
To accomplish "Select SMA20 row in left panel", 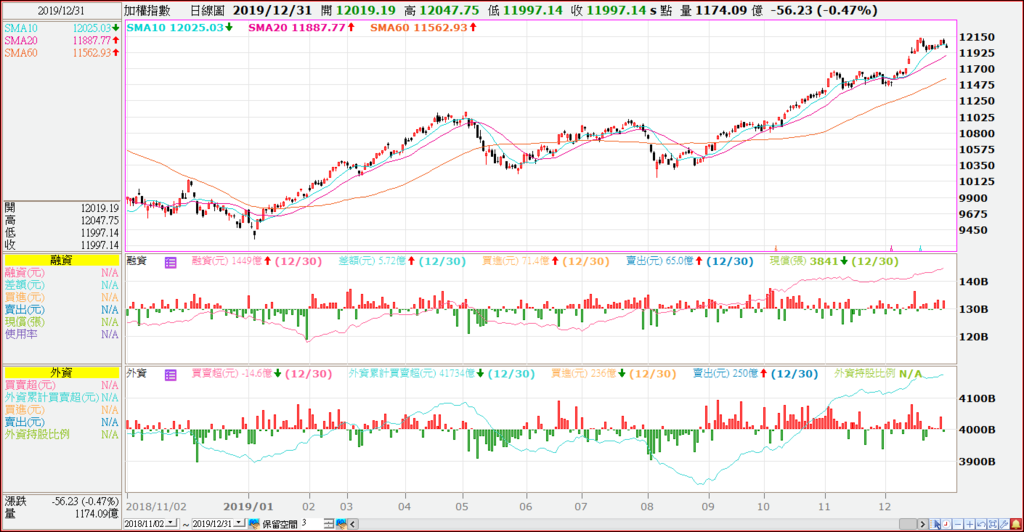I will [x=61, y=40].
